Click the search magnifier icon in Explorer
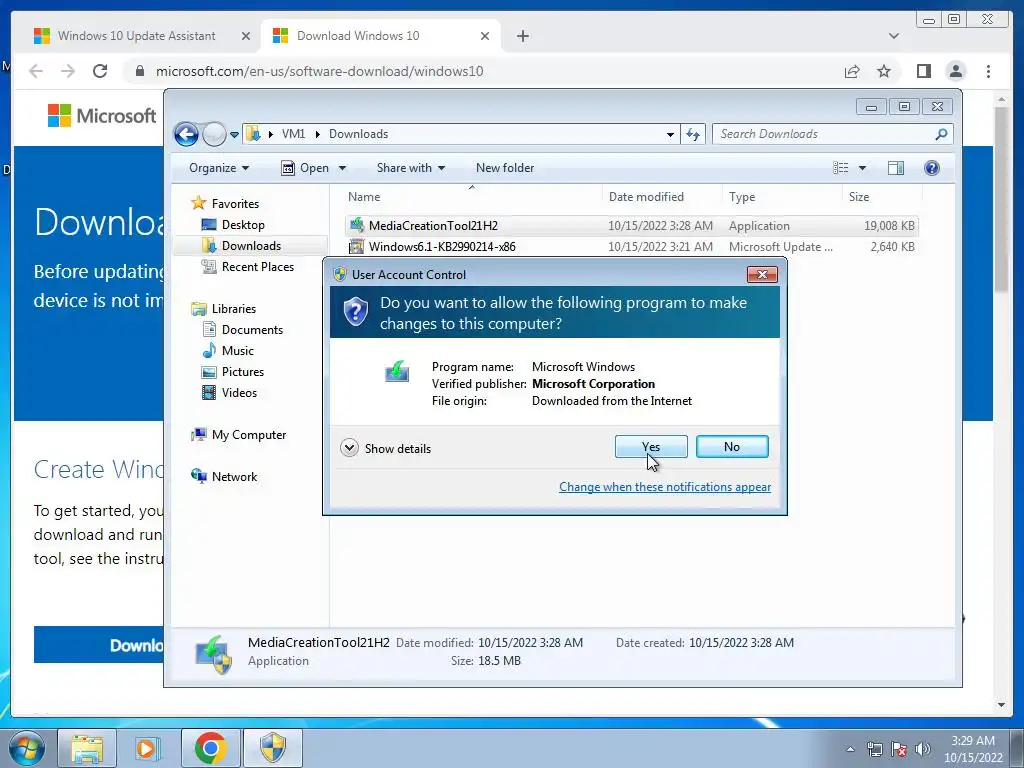The width and height of the screenshot is (1024, 768). click(941, 134)
